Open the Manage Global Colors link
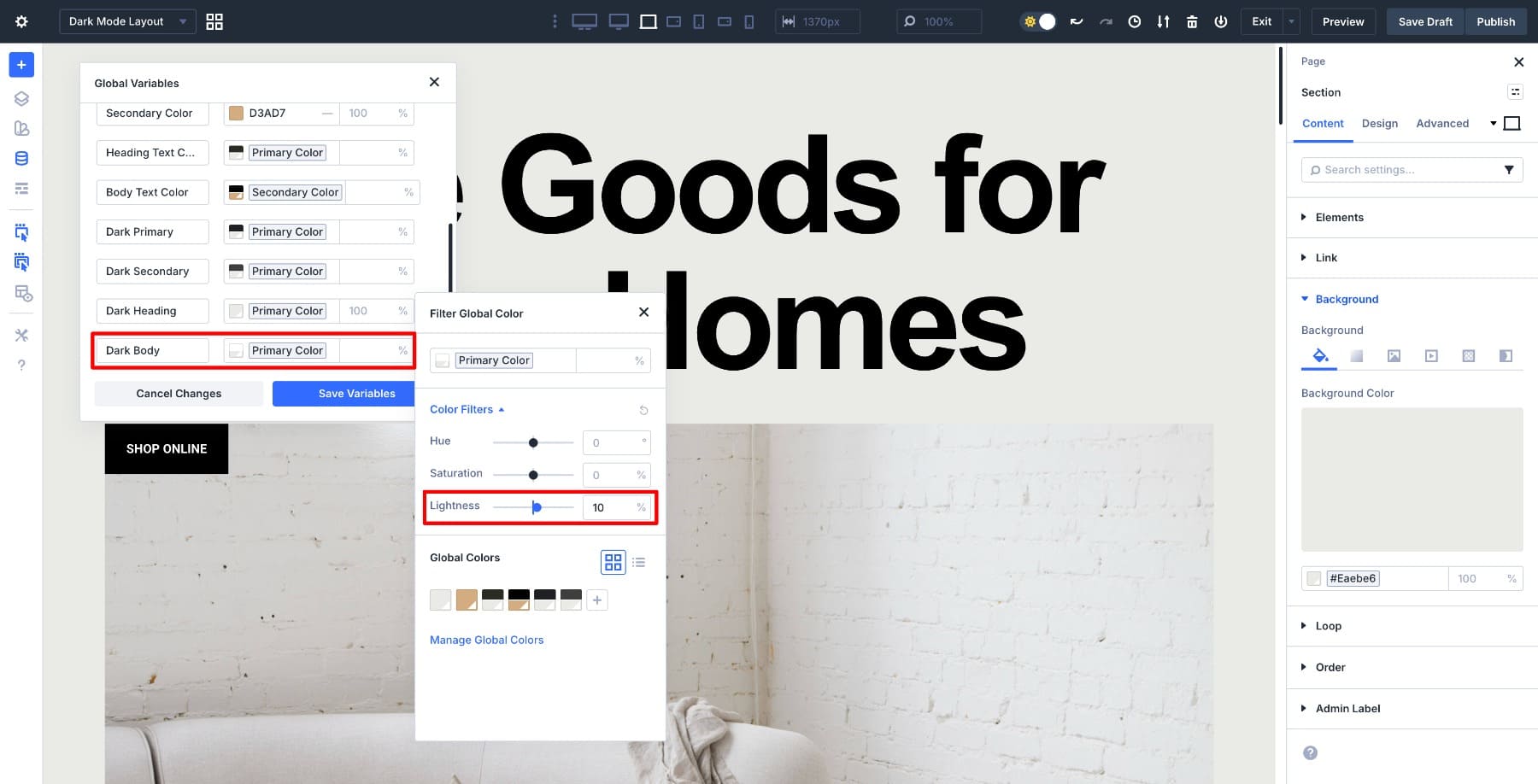The image size is (1538, 784). [486, 640]
